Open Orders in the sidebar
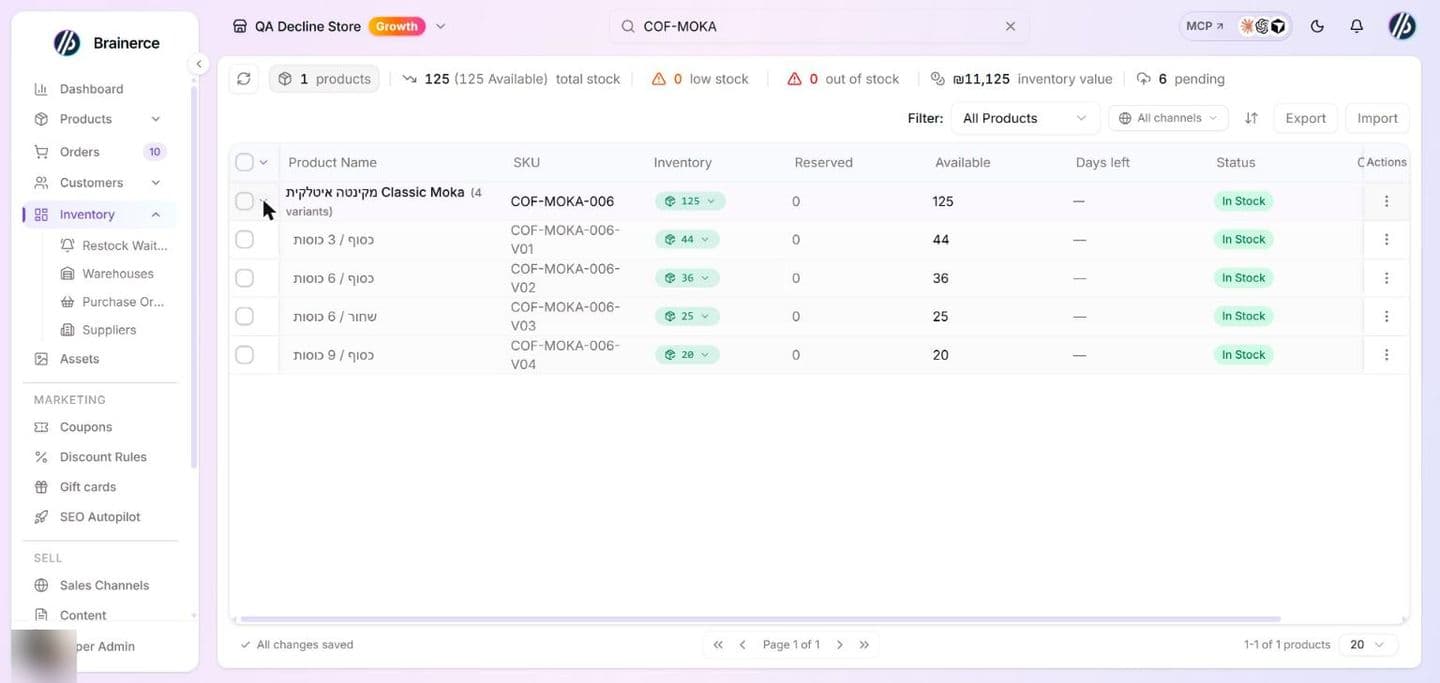 pyautogui.click(x=80, y=152)
